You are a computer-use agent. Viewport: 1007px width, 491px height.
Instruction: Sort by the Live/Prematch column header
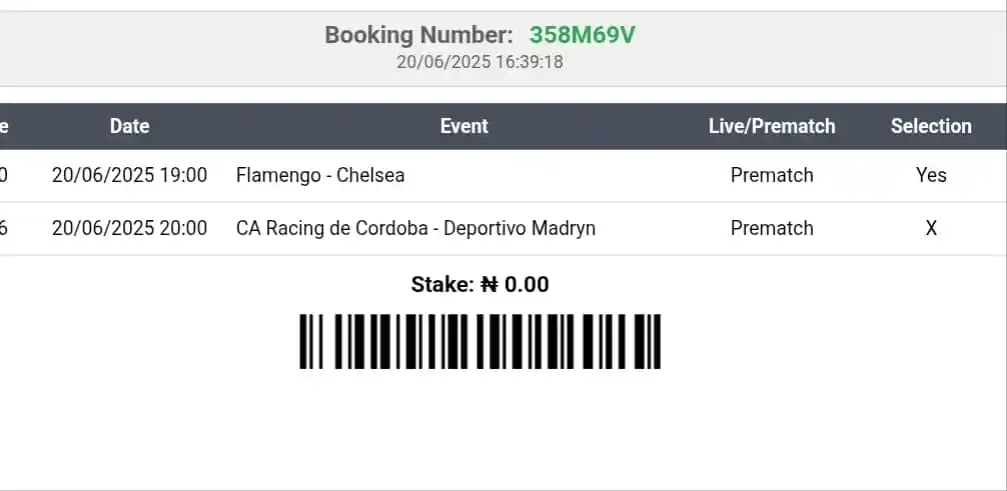click(771, 126)
